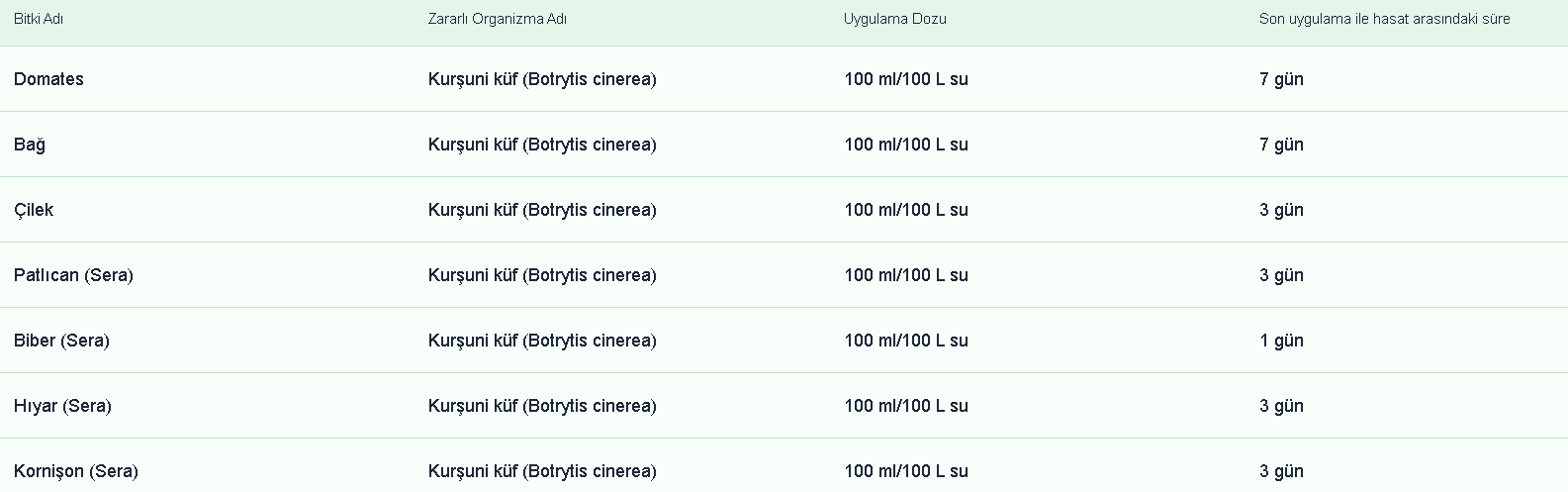The width and height of the screenshot is (1568, 492).
Task: Click the harvest interval column header
Action: 1384,19
